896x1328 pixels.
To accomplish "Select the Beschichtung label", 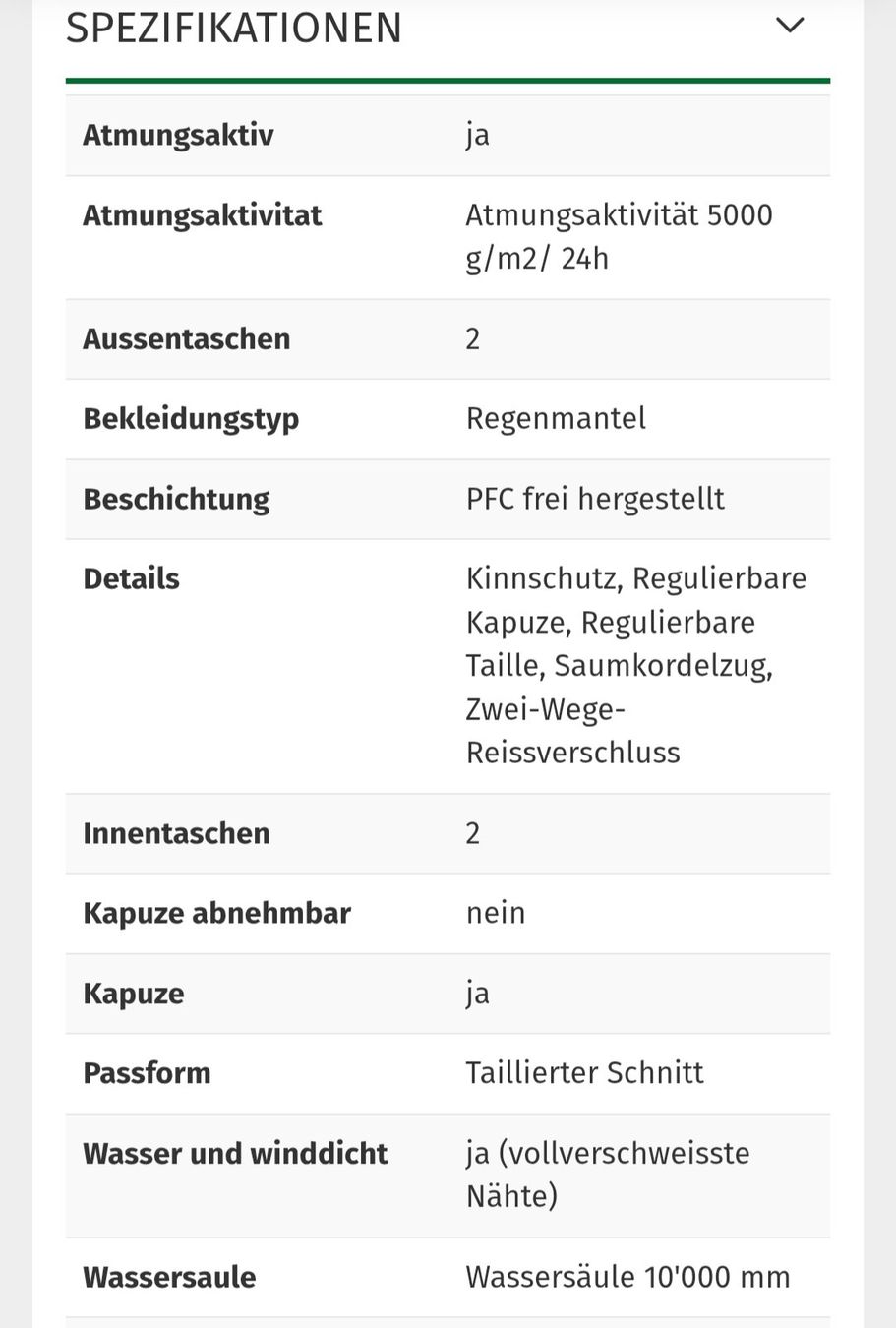I will (x=176, y=499).
